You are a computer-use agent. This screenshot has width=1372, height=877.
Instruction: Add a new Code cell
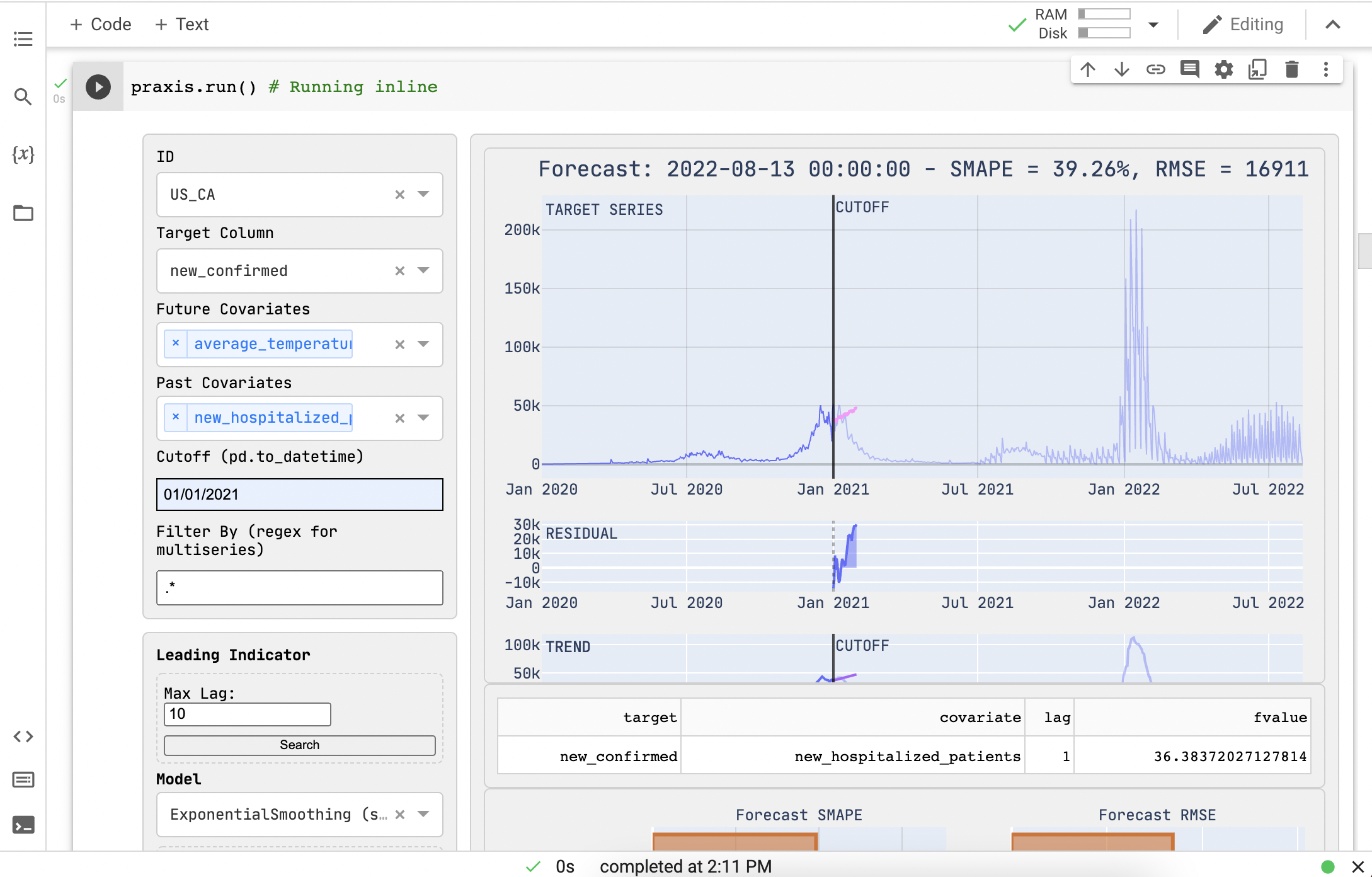point(101,25)
